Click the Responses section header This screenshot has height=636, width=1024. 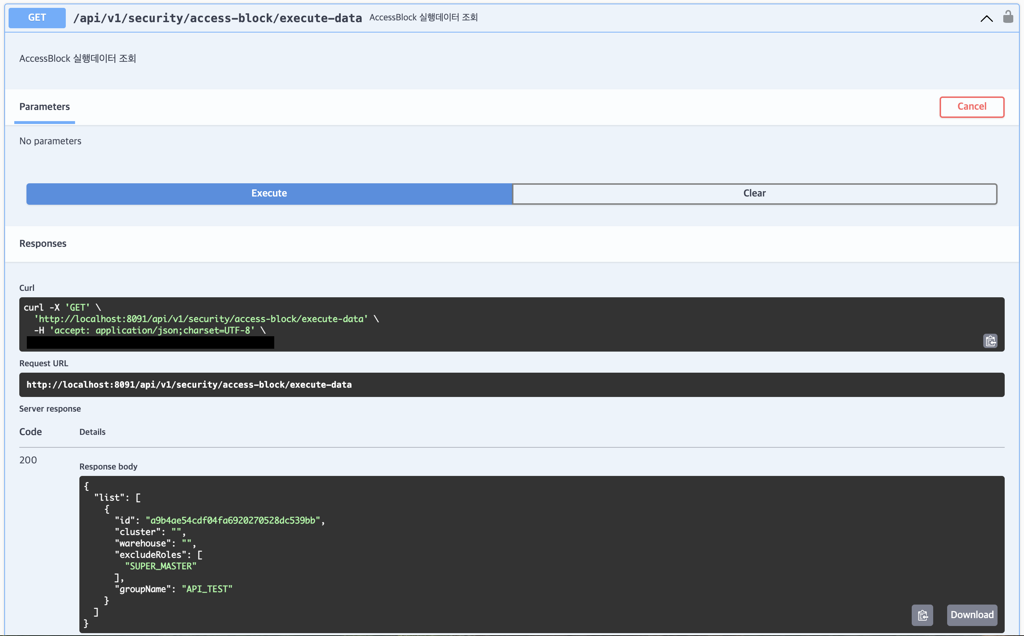pyautogui.click(x=43, y=243)
